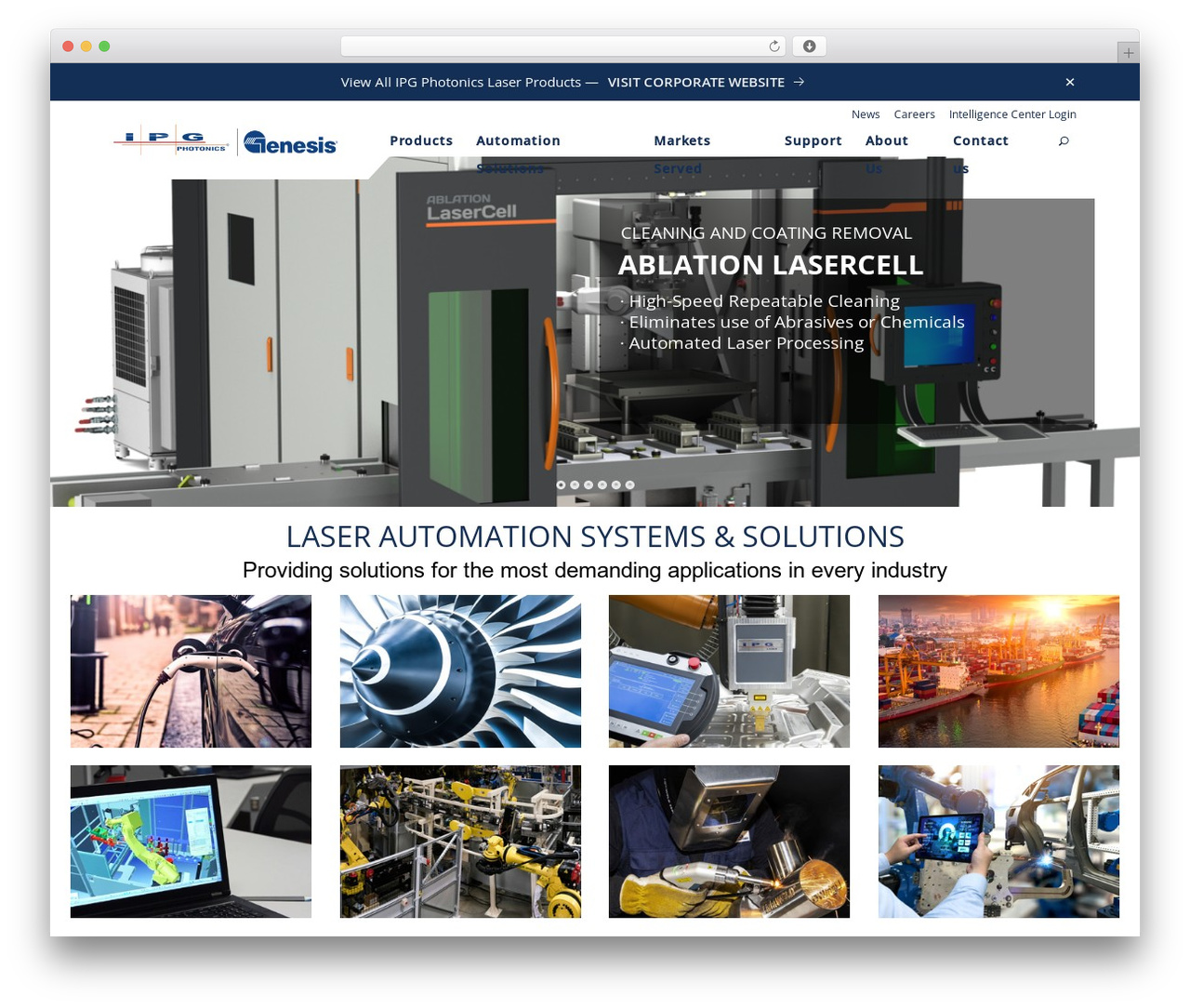Viewport: 1190px width, 1008px height.
Task: Click the browser reload icon
Action: tap(774, 46)
